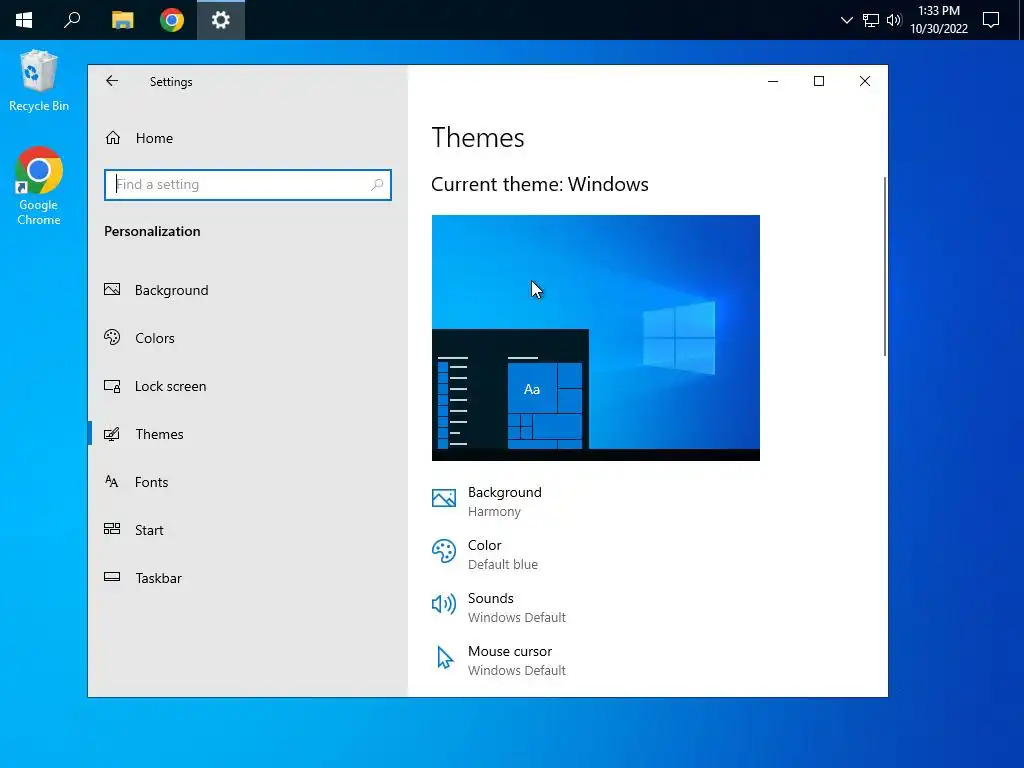Screen dimensions: 1024x768
Task: Click the theme Sounds speaker icon
Action: pos(444,604)
